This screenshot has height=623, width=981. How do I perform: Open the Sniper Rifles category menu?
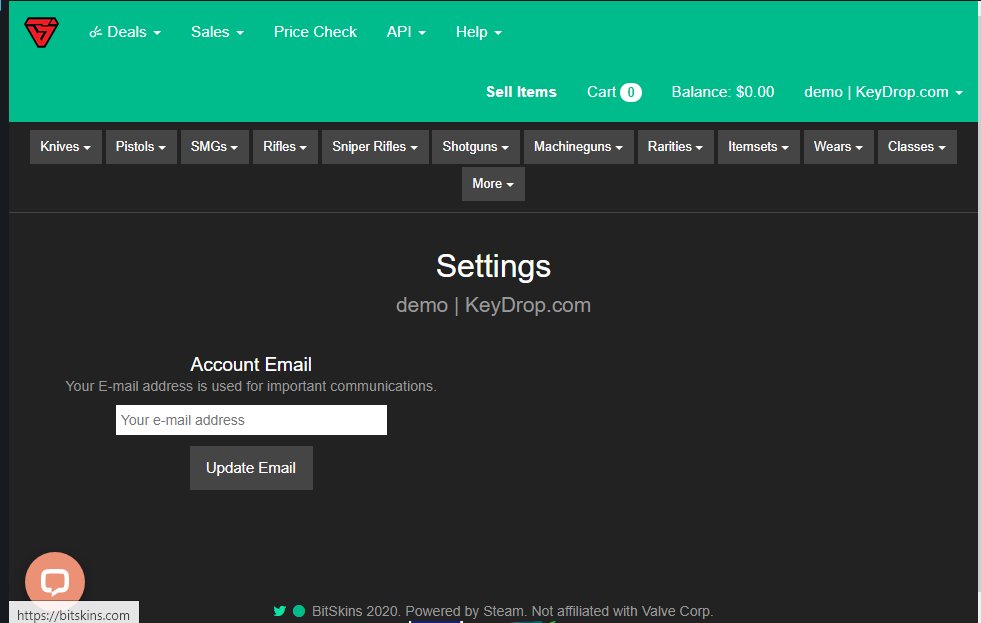(x=375, y=147)
